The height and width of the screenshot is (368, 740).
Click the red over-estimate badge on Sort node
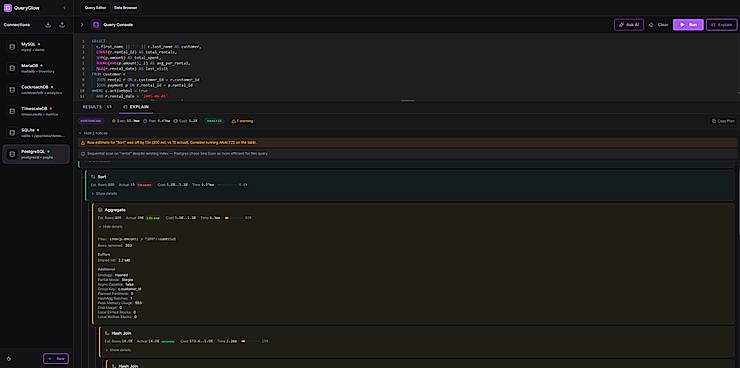[x=143, y=185]
